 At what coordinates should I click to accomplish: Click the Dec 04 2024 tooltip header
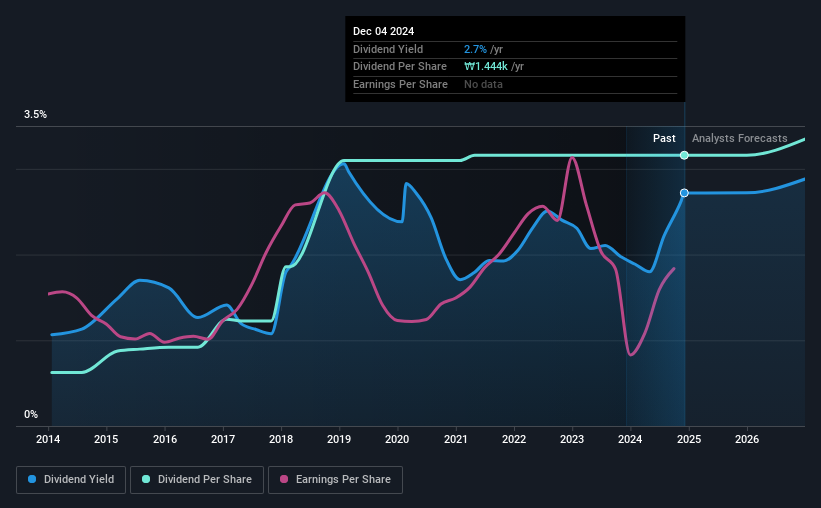click(383, 31)
